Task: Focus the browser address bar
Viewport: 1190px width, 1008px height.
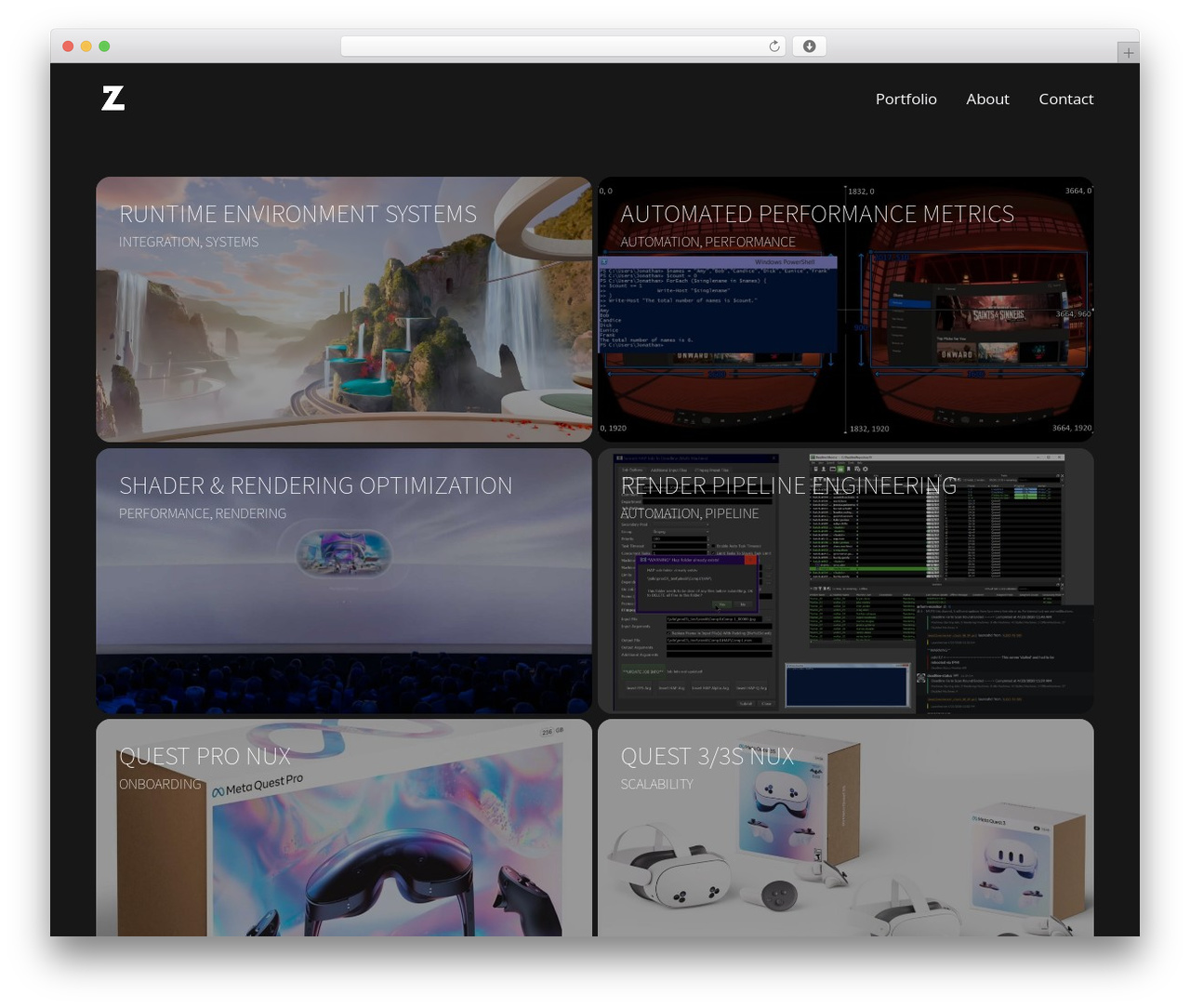Action: pos(563,46)
